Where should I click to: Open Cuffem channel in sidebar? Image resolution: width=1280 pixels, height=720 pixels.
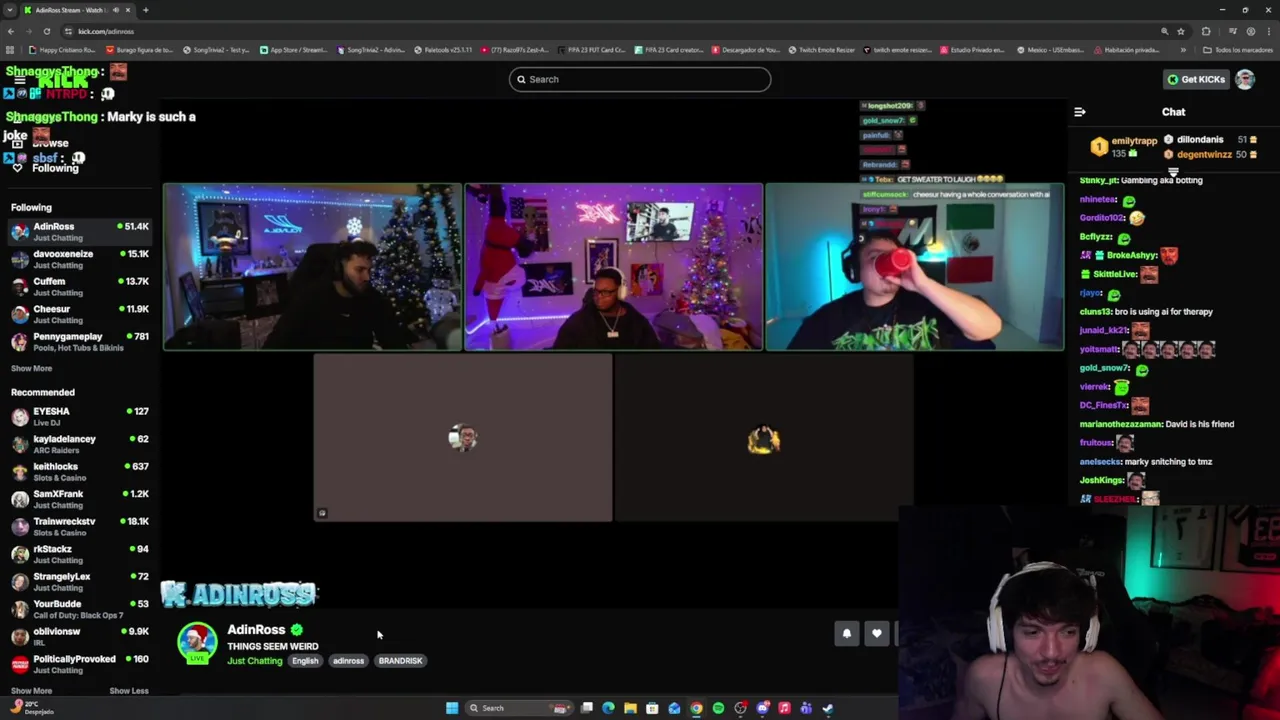(x=80, y=287)
